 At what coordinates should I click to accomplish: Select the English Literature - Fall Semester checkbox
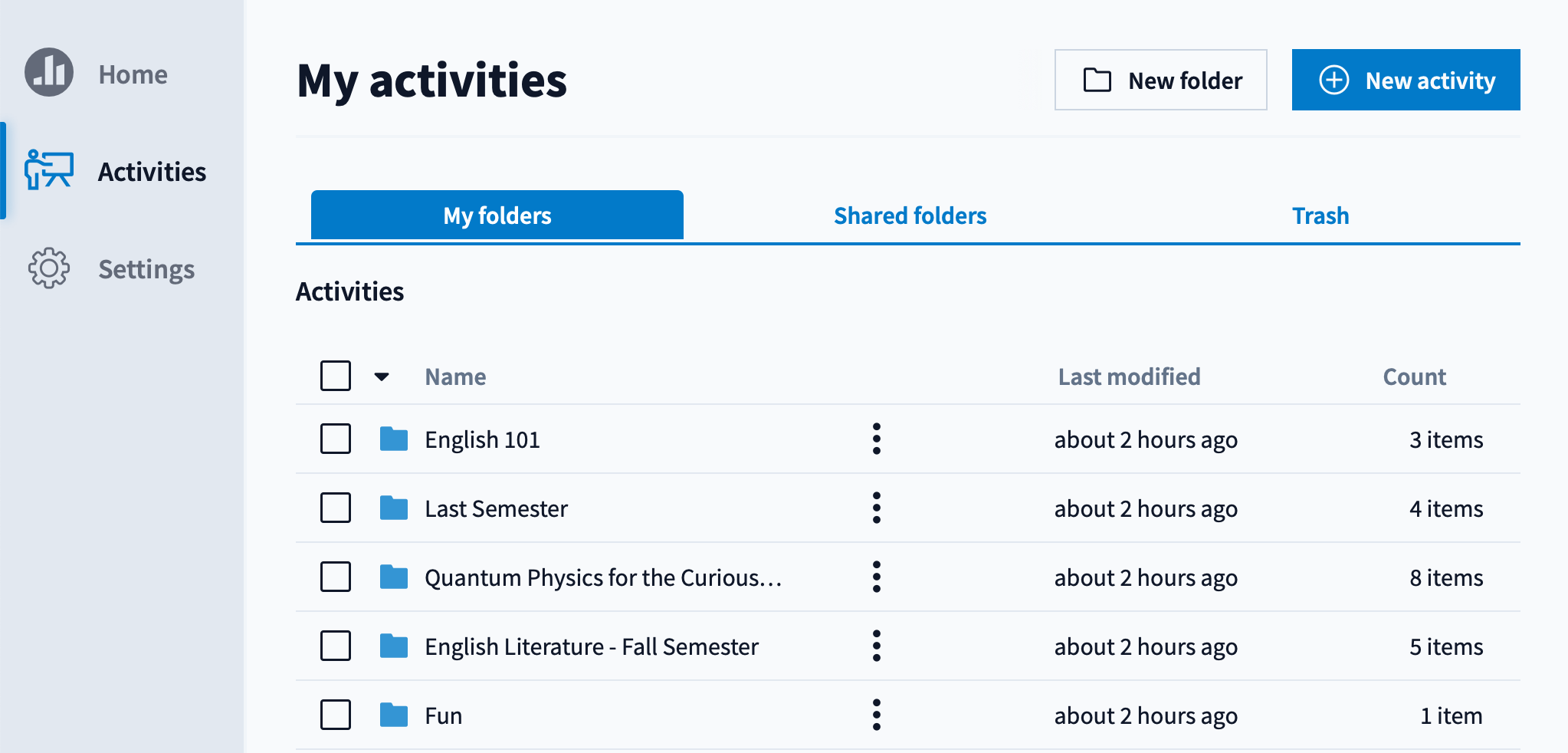[x=336, y=646]
